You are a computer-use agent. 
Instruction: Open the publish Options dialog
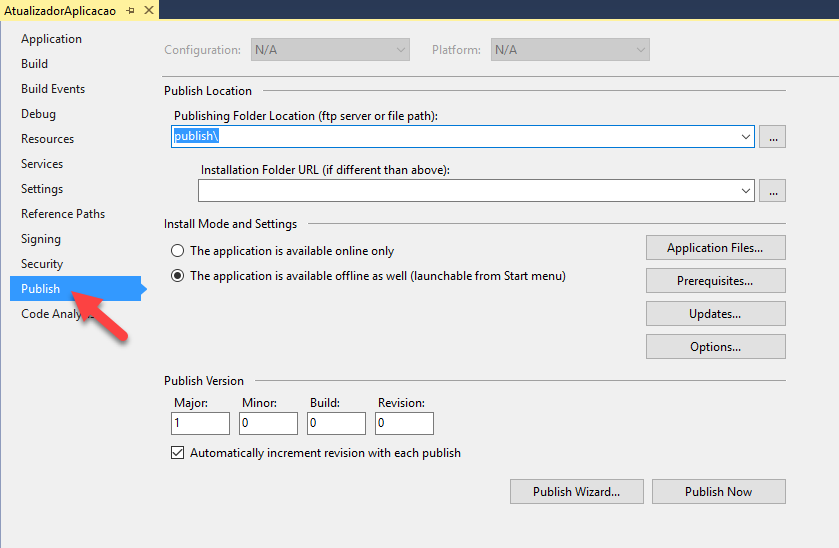coord(715,347)
